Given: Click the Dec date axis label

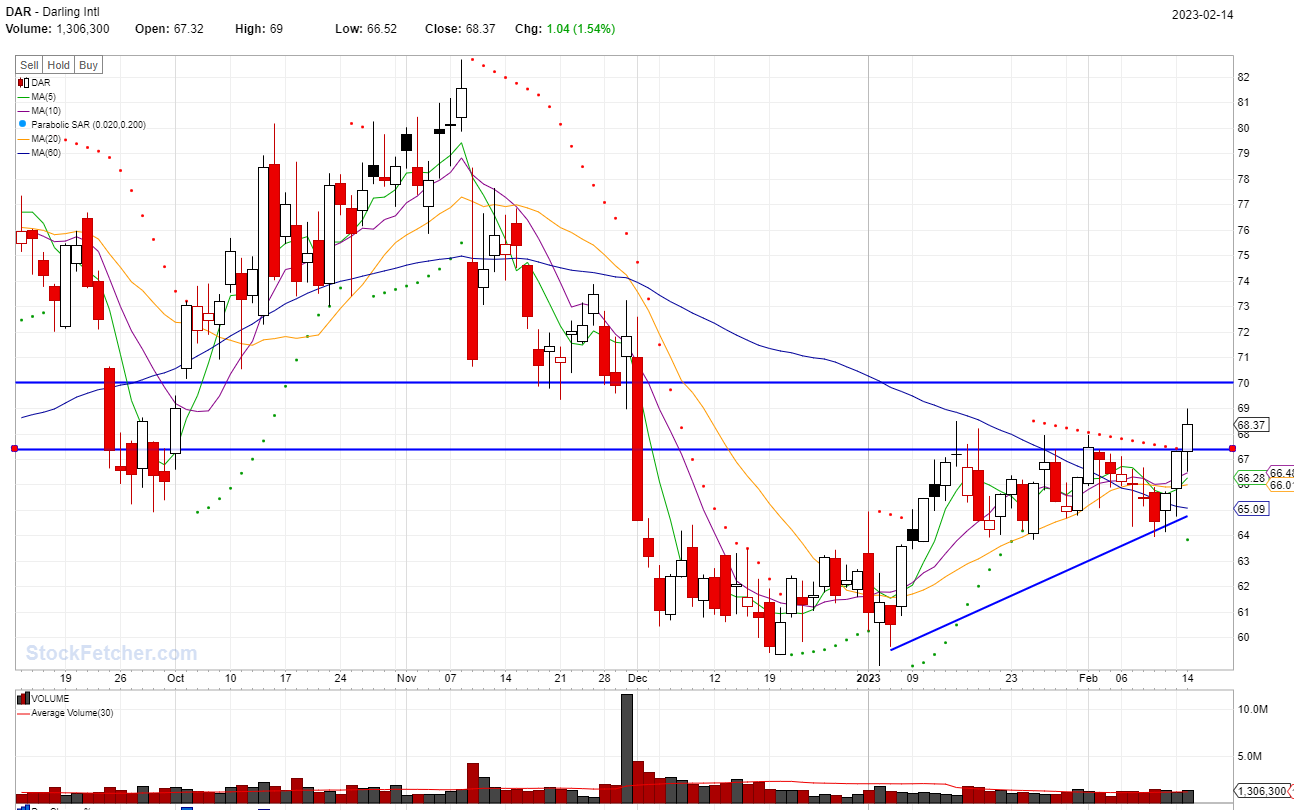Looking at the screenshot, I should [x=638, y=678].
